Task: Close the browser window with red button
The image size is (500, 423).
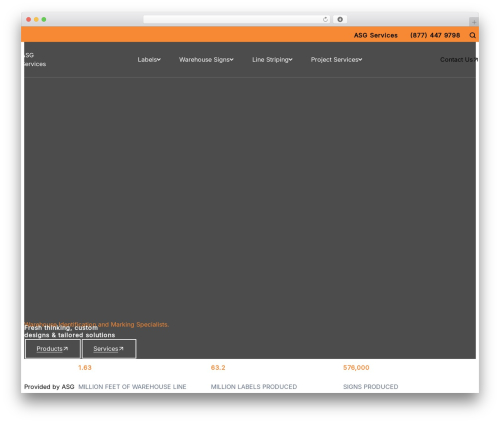Action: [29, 19]
